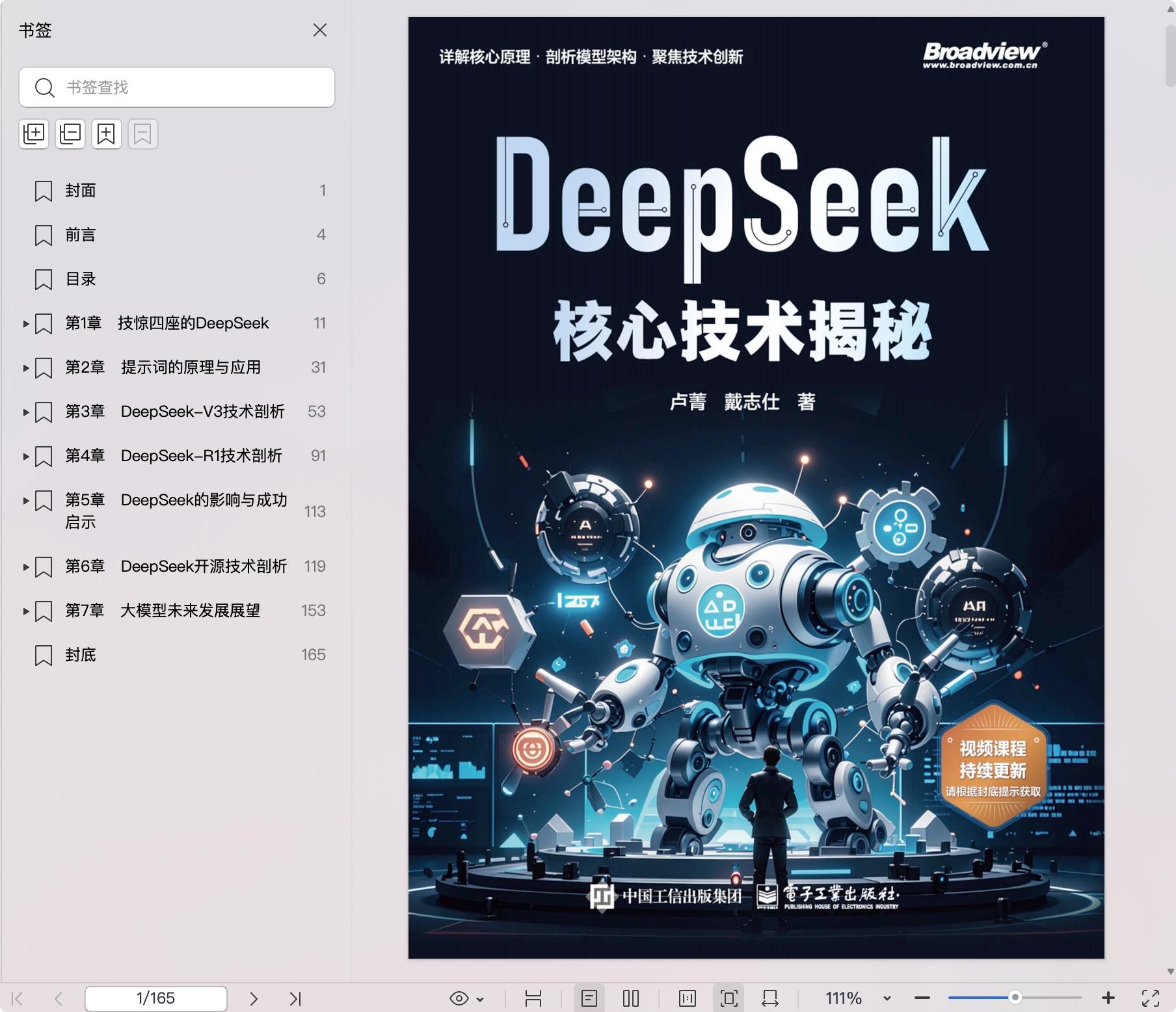Image resolution: width=1176 pixels, height=1012 pixels.
Task: Click the magnifier icon in bookmark search
Action: [x=44, y=87]
